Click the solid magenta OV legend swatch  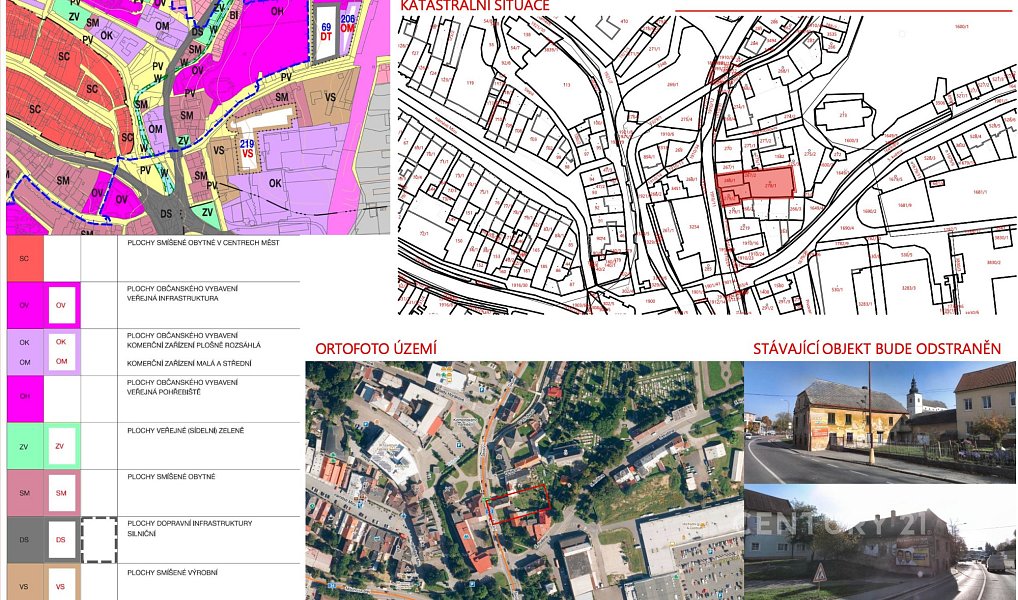(25, 305)
